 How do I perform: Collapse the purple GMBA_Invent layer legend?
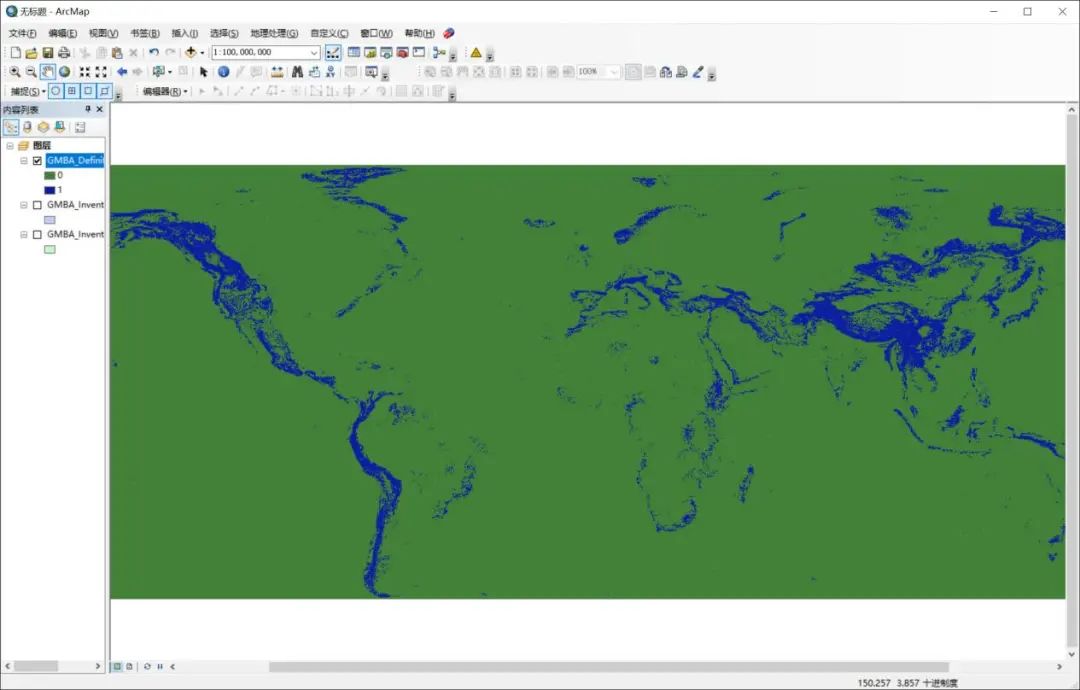(x=24, y=205)
